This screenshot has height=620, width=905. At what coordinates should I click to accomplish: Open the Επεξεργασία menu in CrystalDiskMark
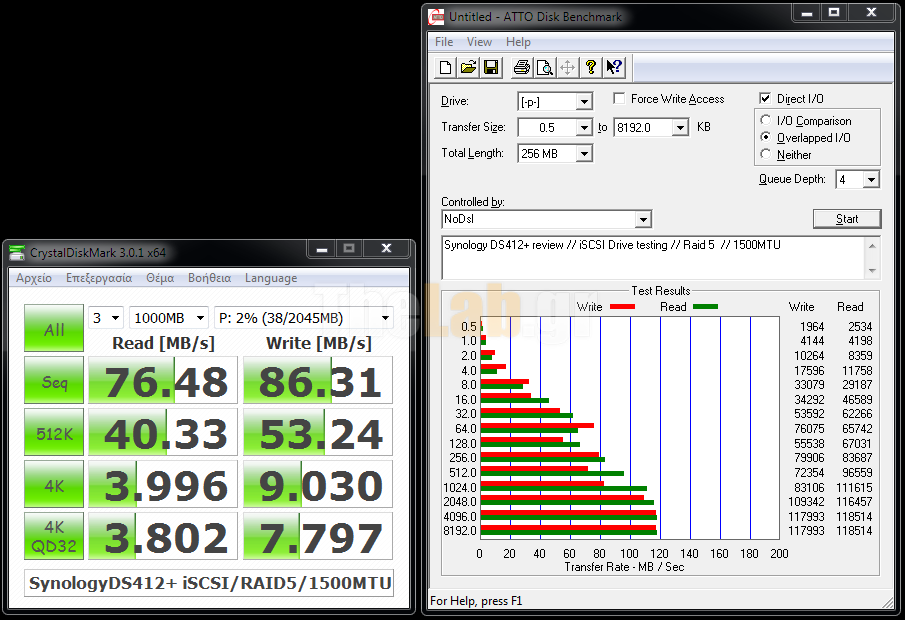pos(99,278)
